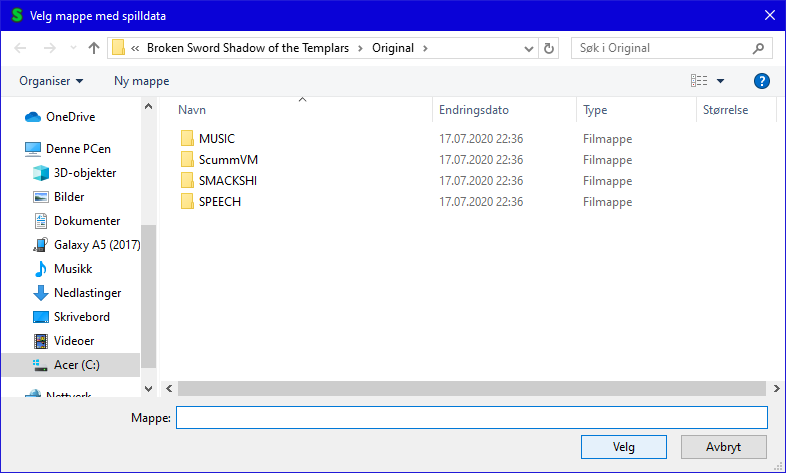The width and height of the screenshot is (786, 473).
Task: Open the Organiser menu
Action: click(51, 81)
